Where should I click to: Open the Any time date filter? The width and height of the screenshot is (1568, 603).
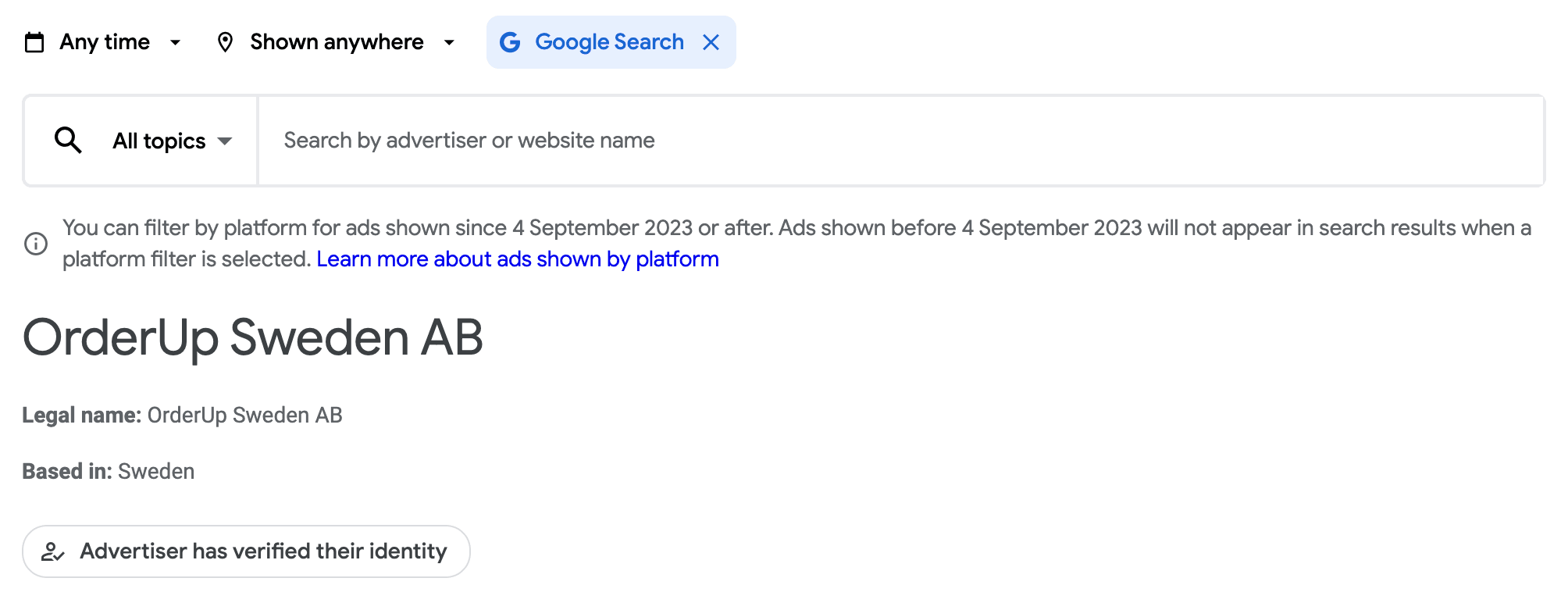[x=105, y=42]
